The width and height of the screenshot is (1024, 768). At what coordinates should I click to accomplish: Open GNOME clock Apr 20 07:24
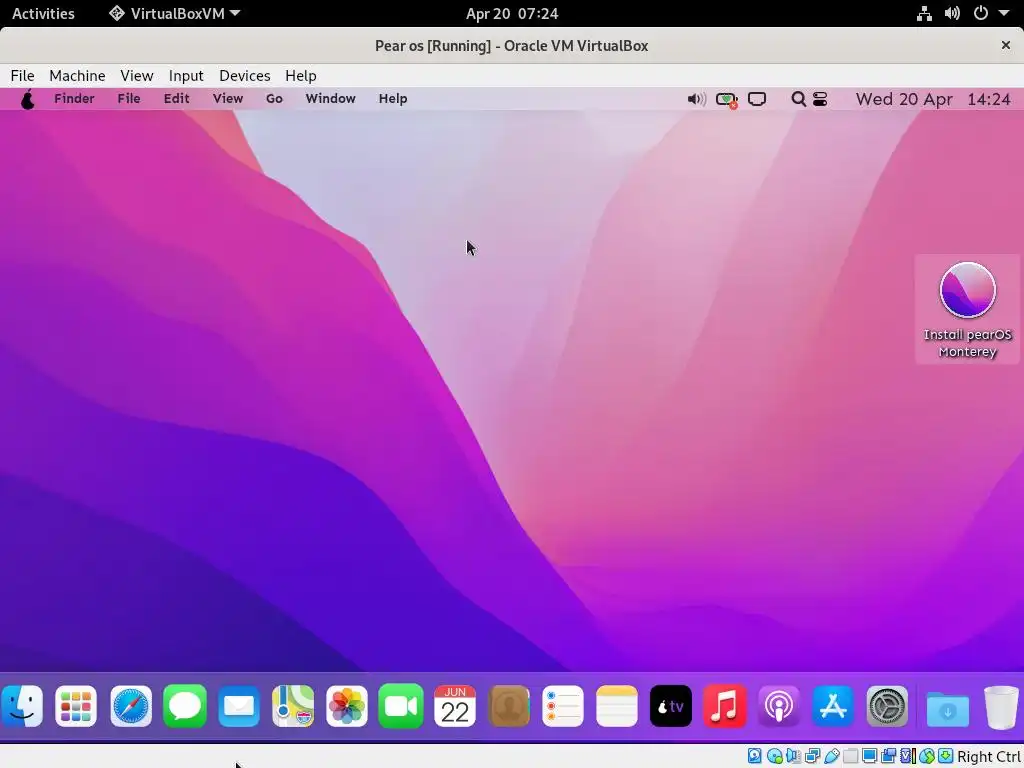pos(512,14)
